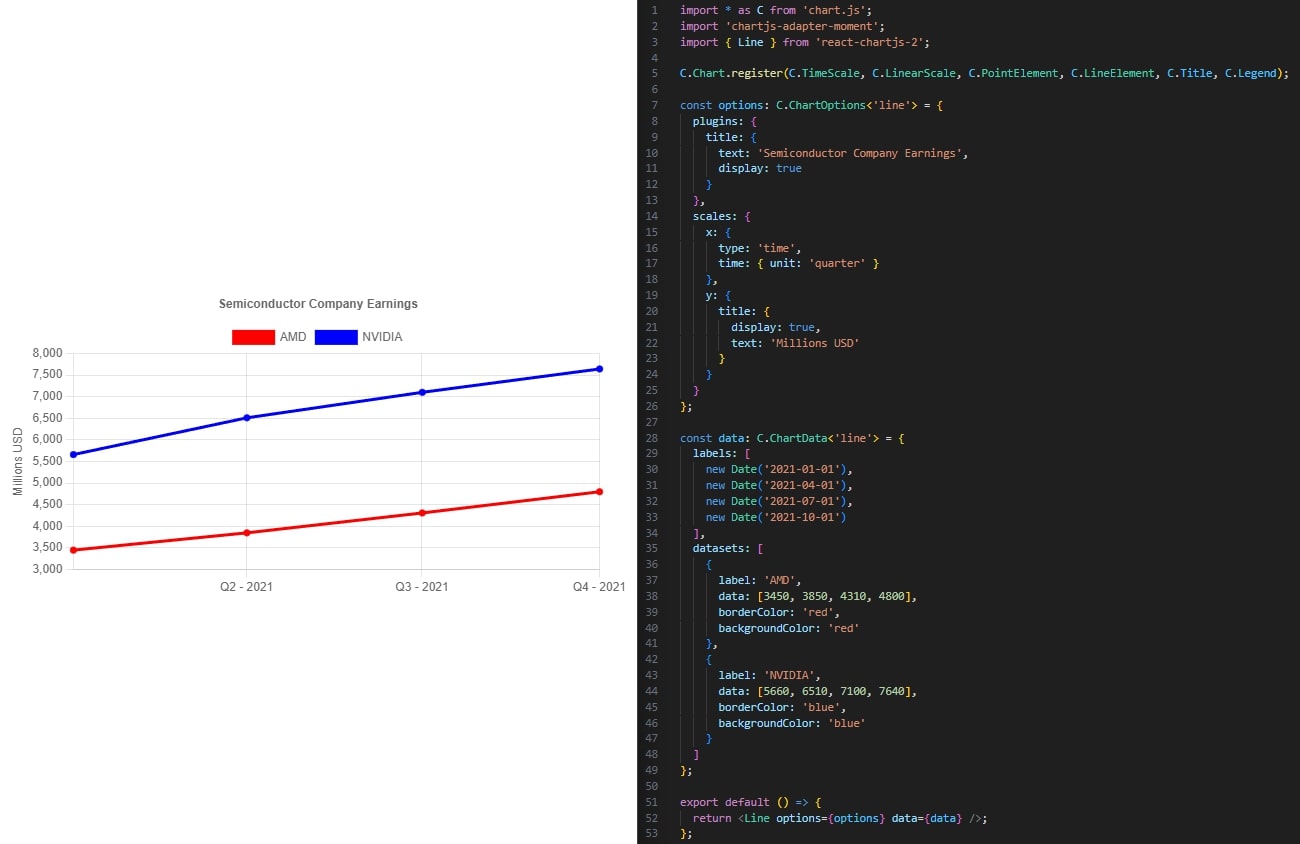Viewport: 1300px width, 844px height.
Task: Click the AMD data point at Q3 2021
Action: [x=422, y=513]
